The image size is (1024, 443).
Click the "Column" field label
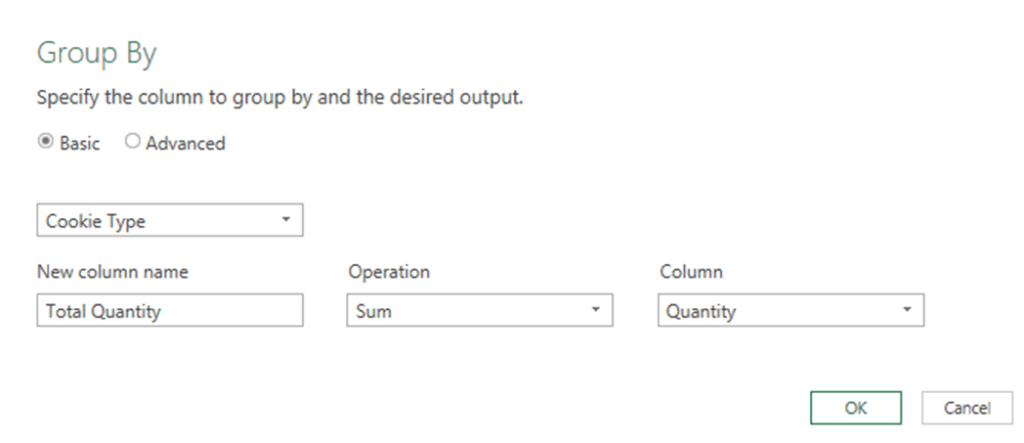(x=690, y=272)
